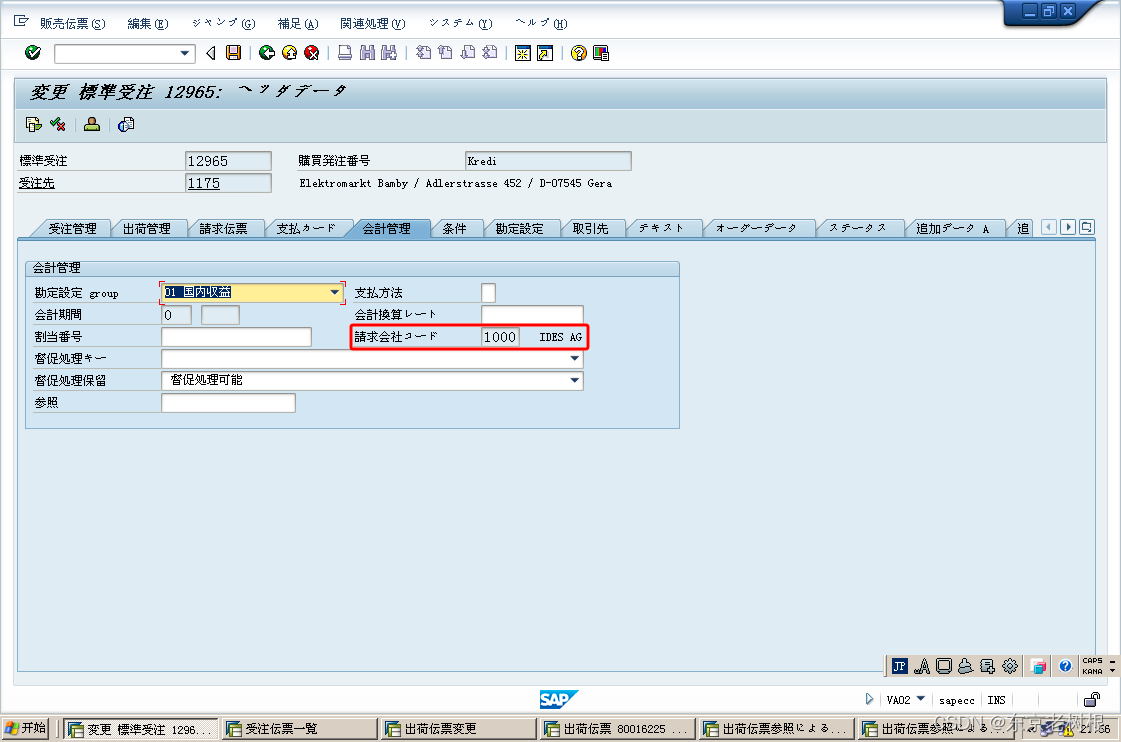Save the sales order with the Save icon
The height and width of the screenshot is (742, 1121).
point(232,53)
